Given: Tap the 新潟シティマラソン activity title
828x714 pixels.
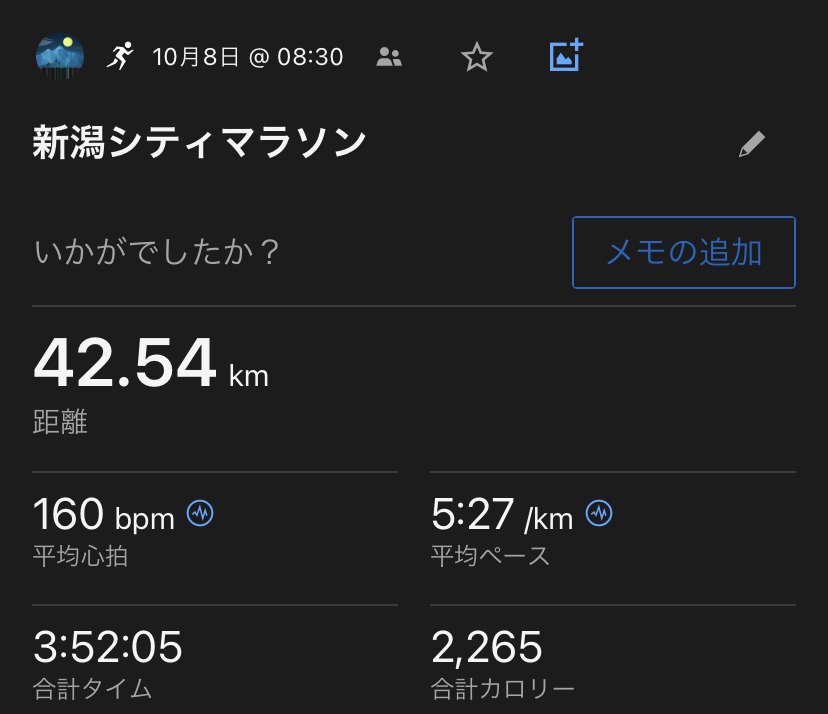Looking at the screenshot, I should [200, 145].
